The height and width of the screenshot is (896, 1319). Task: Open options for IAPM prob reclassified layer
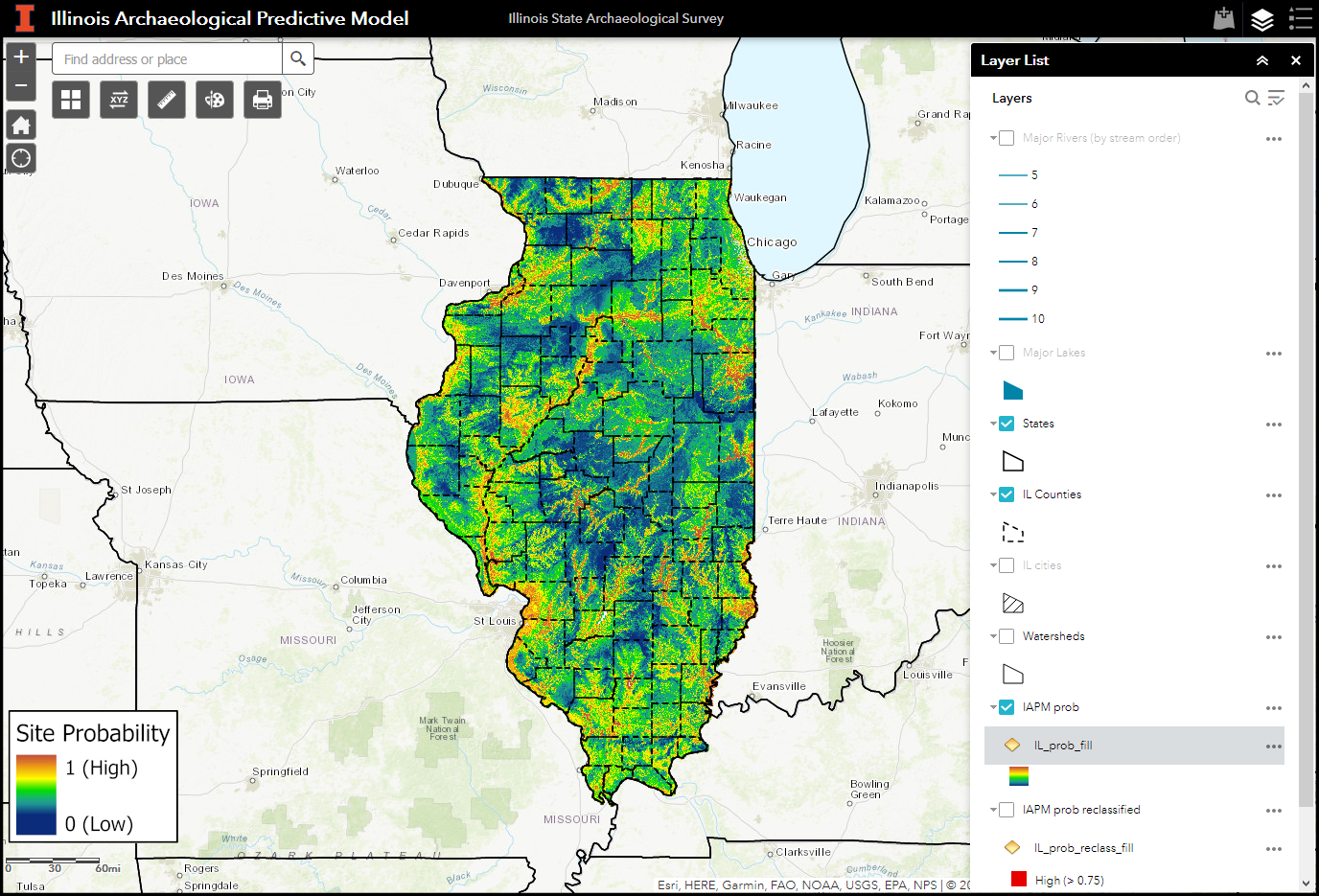1273,811
